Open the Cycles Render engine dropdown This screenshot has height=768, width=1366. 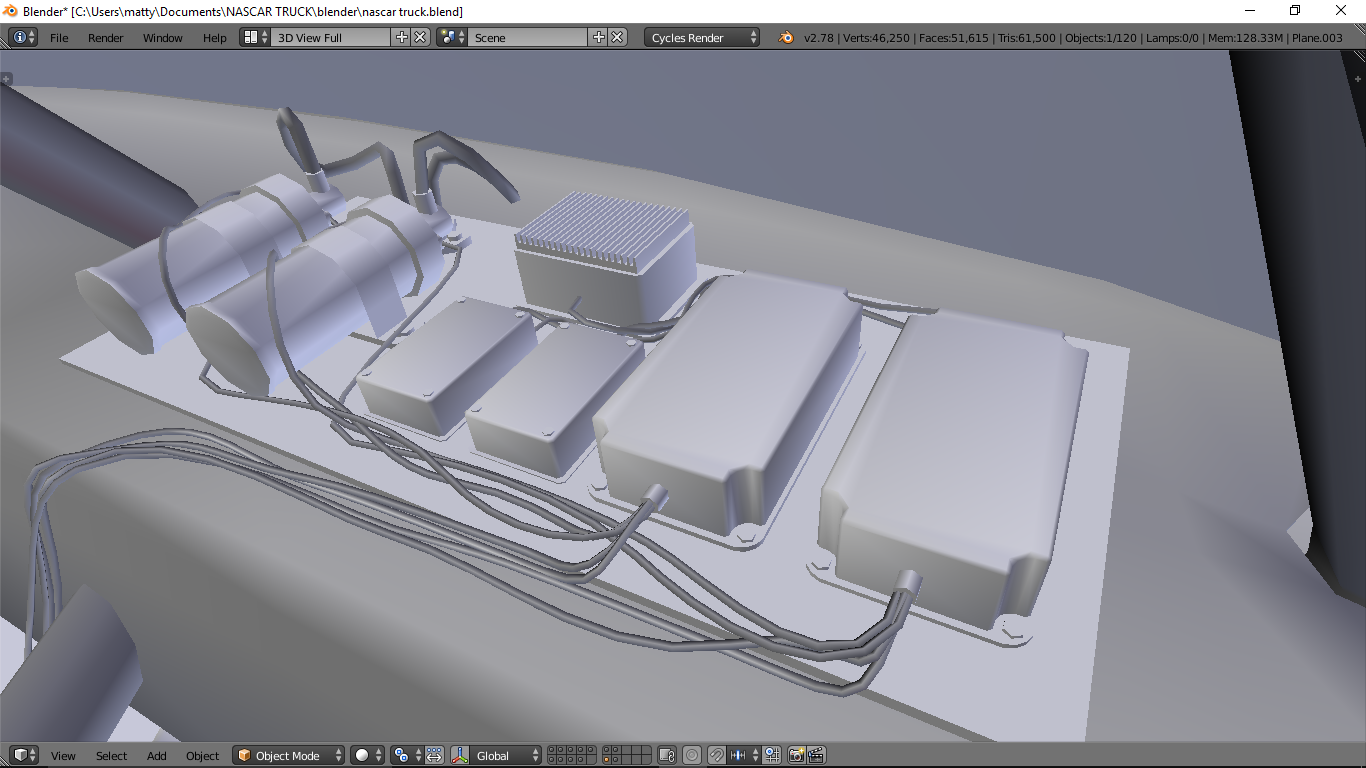tap(702, 37)
